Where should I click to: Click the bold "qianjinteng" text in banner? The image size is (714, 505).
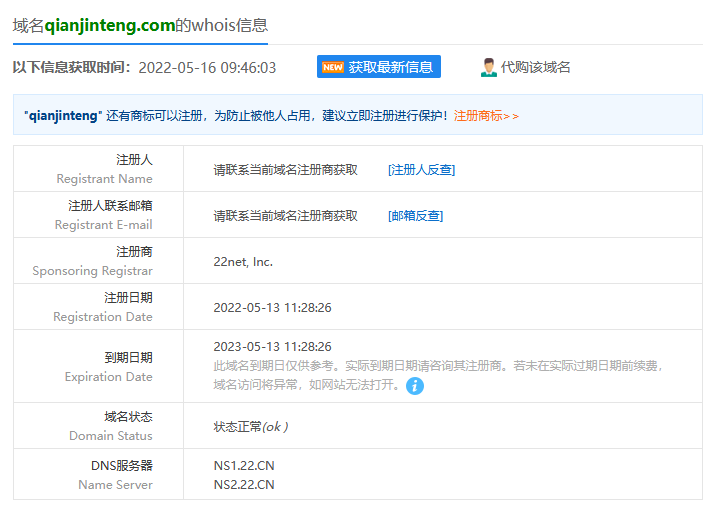point(63,116)
